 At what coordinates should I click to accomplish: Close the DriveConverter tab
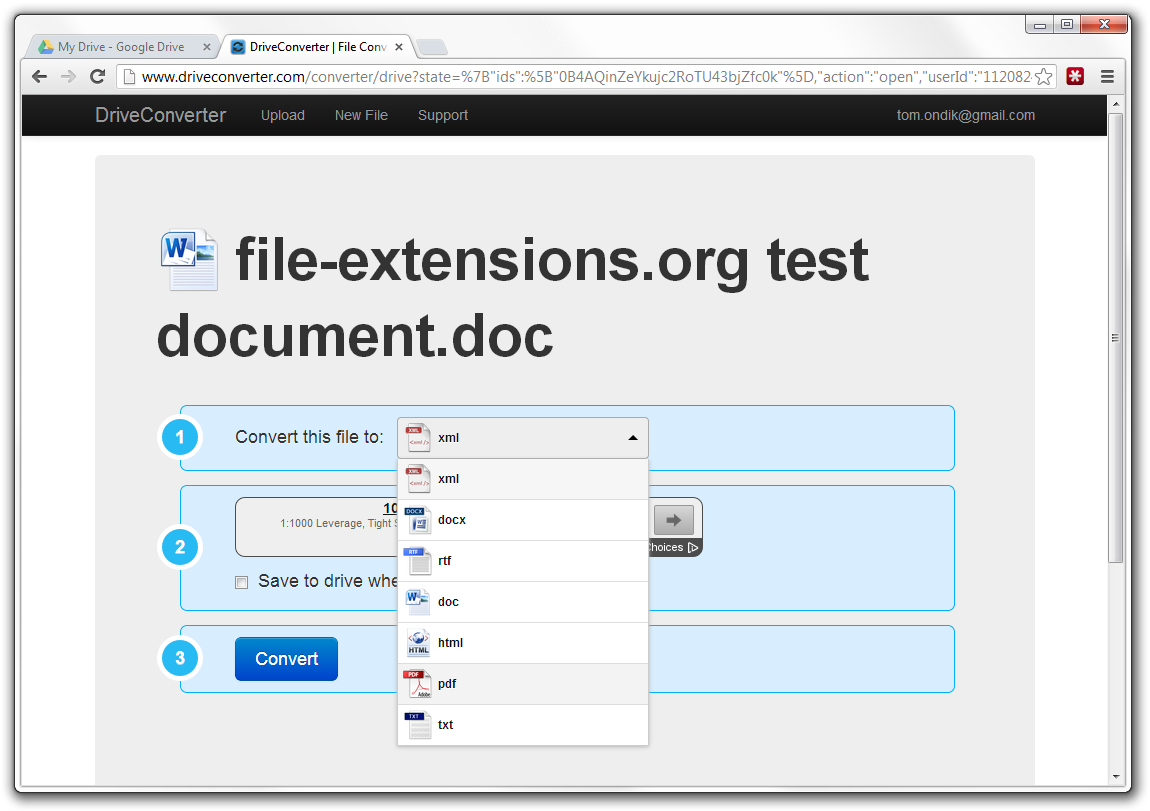[399, 47]
